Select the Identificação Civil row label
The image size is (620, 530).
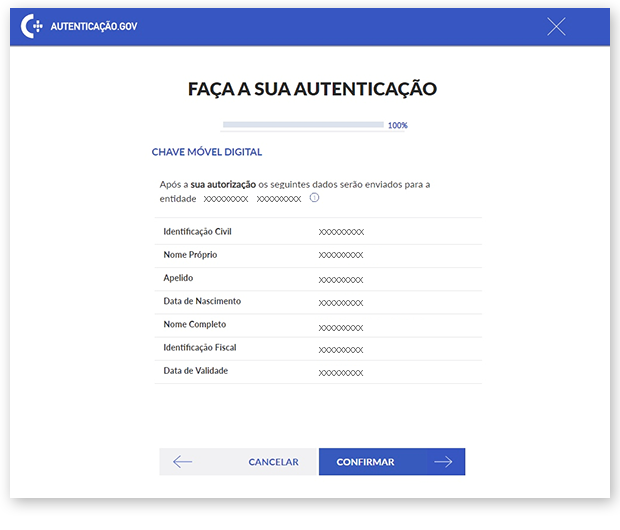(198, 231)
